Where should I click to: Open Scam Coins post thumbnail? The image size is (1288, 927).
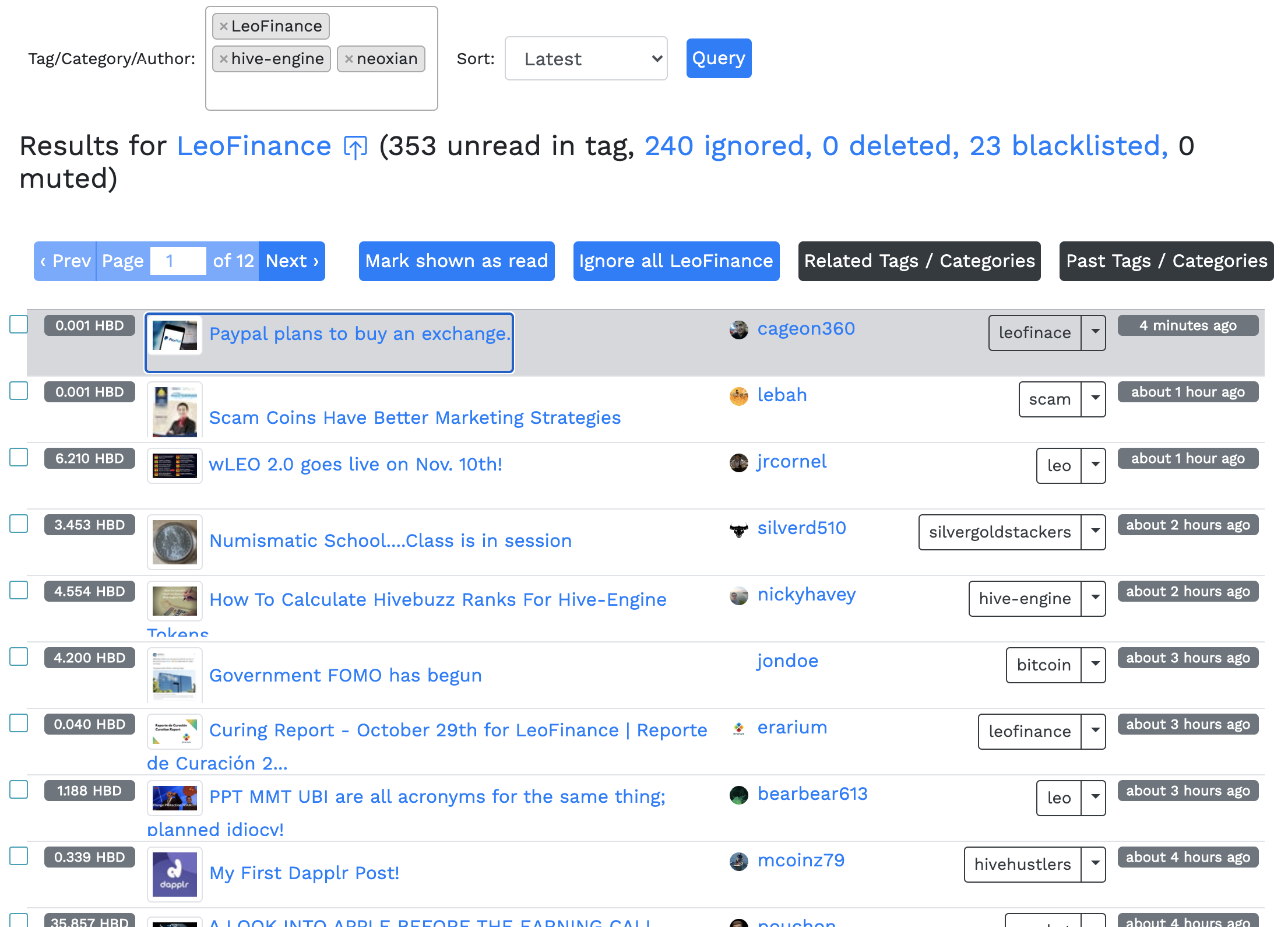tap(175, 410)
